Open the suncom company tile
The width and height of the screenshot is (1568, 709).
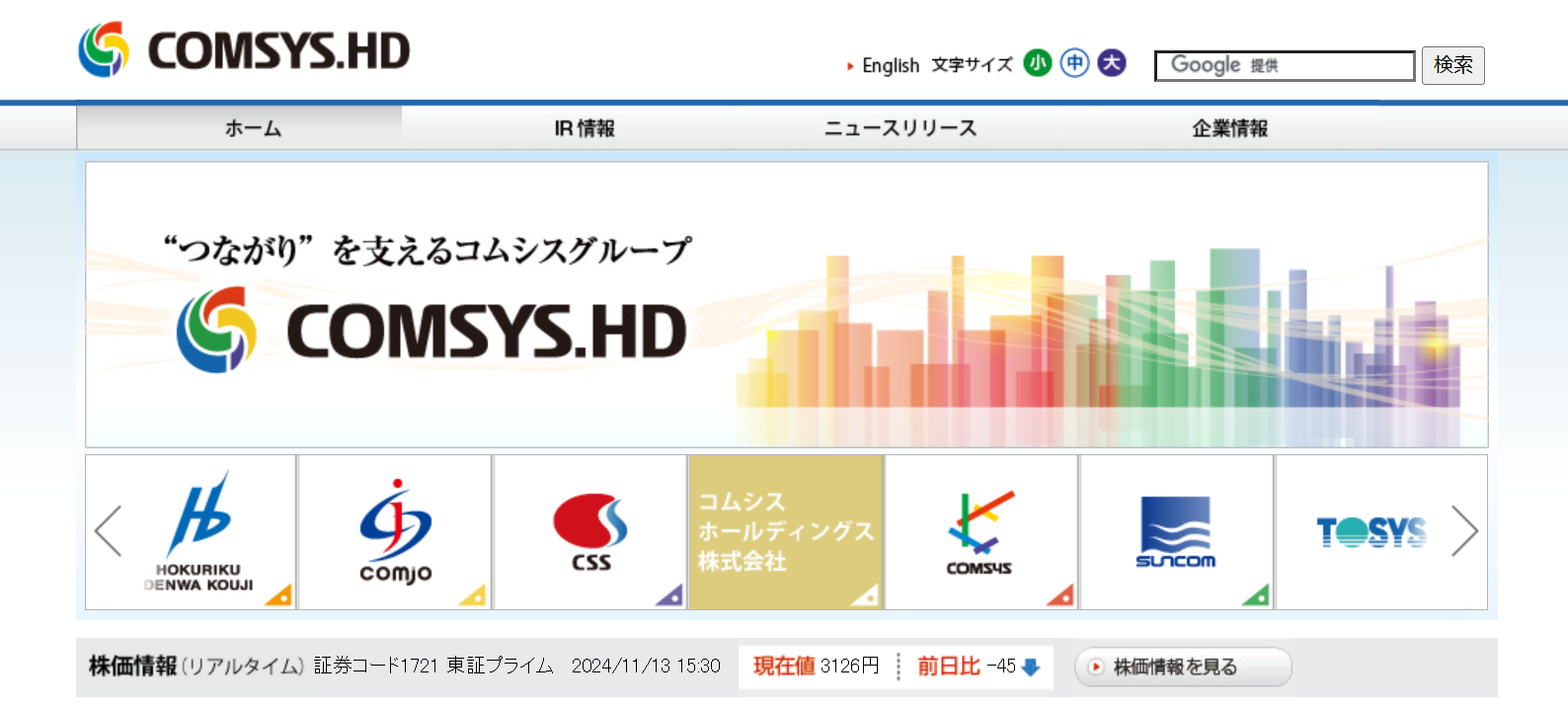coord(1176,532)
